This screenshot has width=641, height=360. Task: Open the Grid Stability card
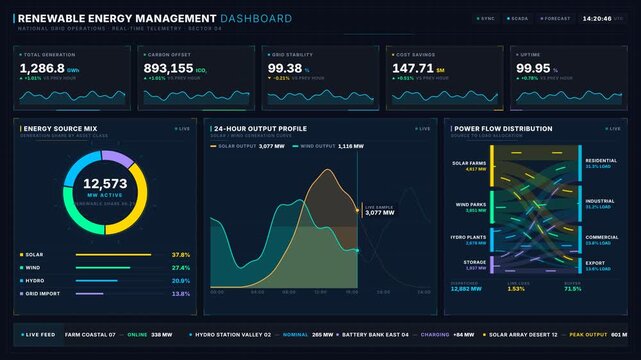(x=320, y=78)
